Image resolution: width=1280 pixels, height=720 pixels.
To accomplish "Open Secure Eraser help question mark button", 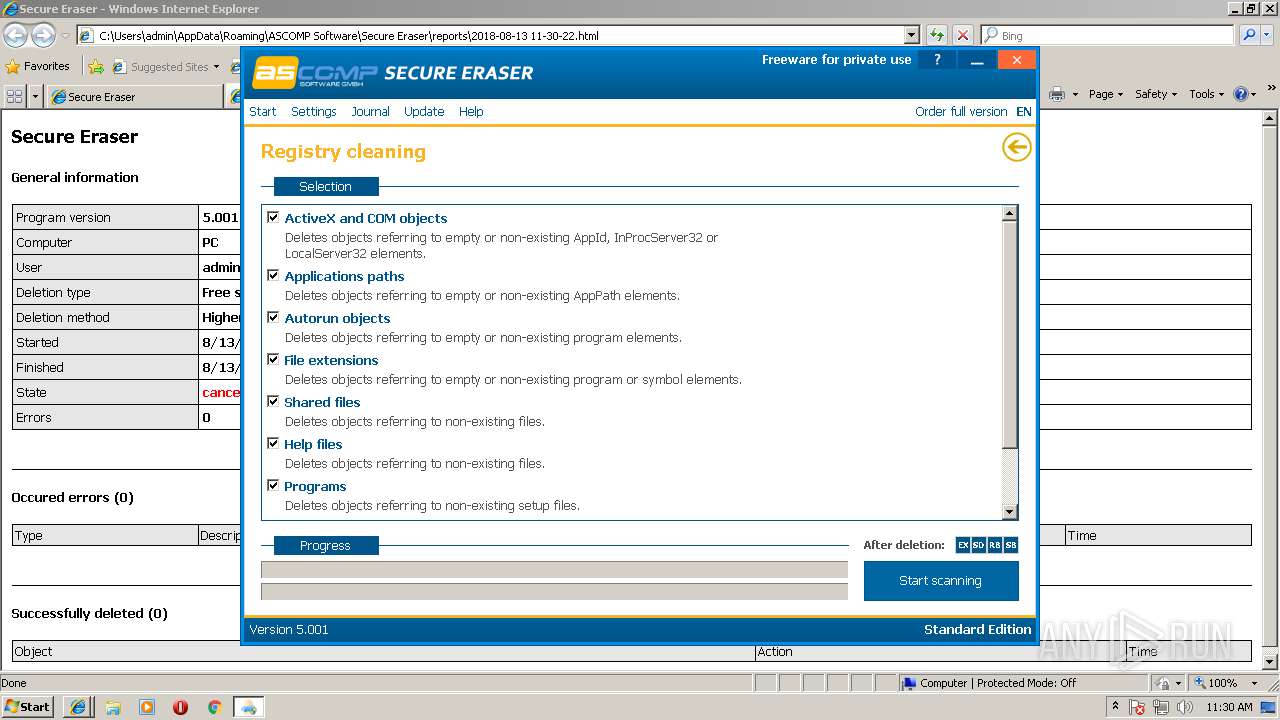I will tap(937, 60).
